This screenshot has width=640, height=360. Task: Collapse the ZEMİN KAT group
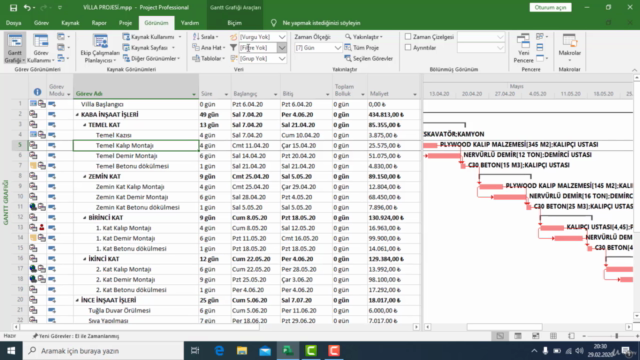(x=84, y=176)
